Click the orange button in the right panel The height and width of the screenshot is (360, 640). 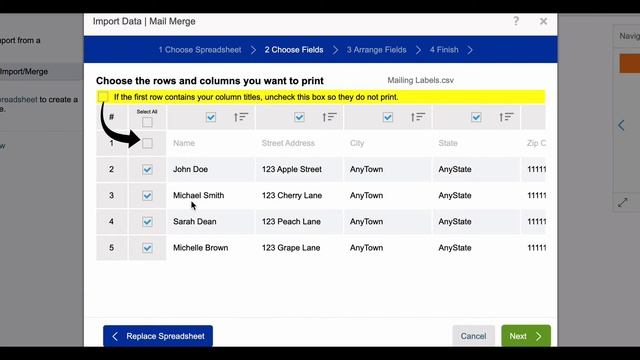(630, 63)
